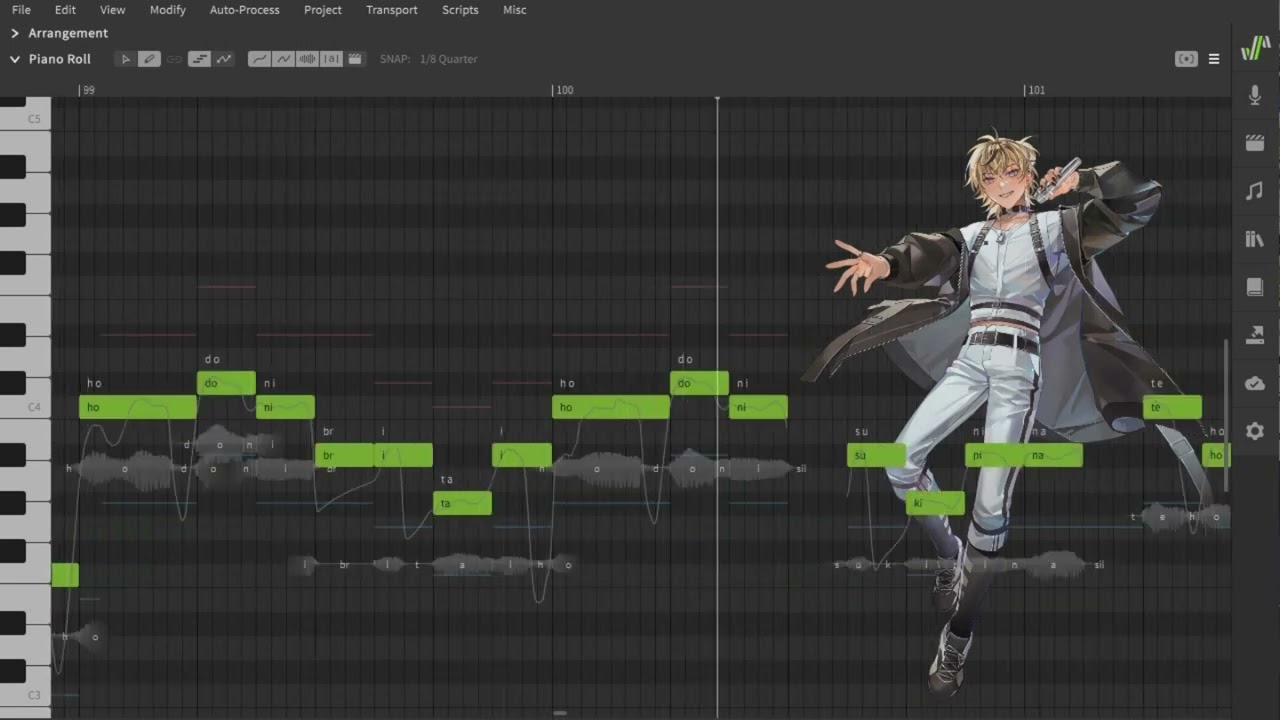1280x720 pixels.
Task: Click the C4 piano key
Action: pos(25,407)
